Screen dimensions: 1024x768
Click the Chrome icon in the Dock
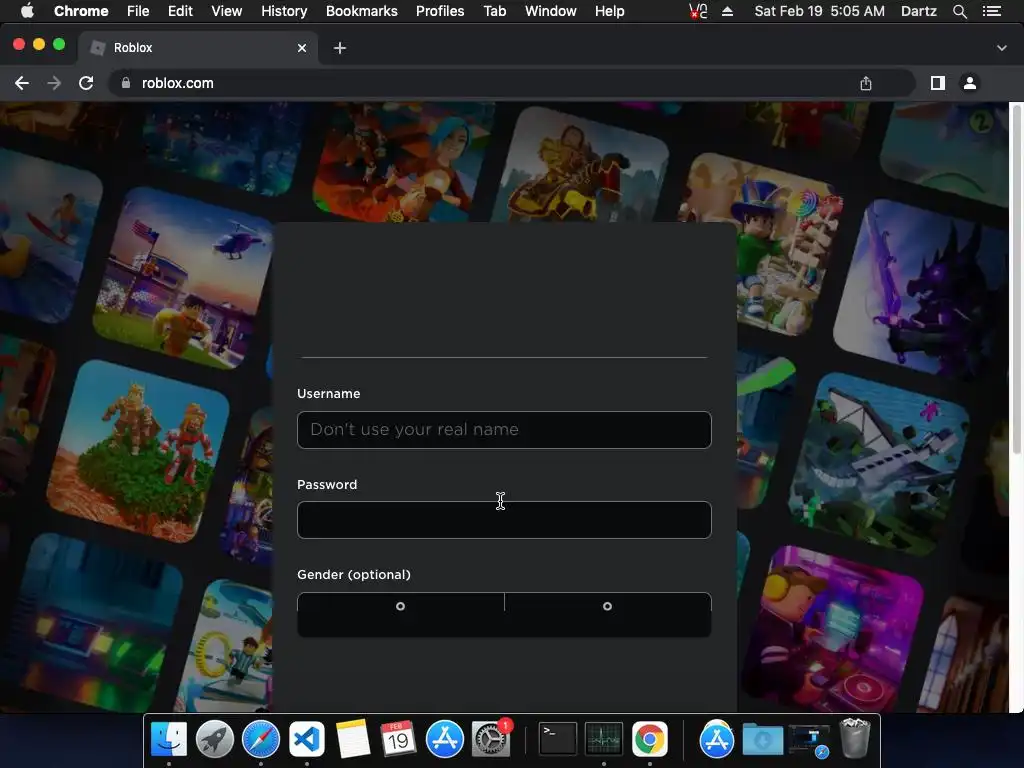pos(649,739)
